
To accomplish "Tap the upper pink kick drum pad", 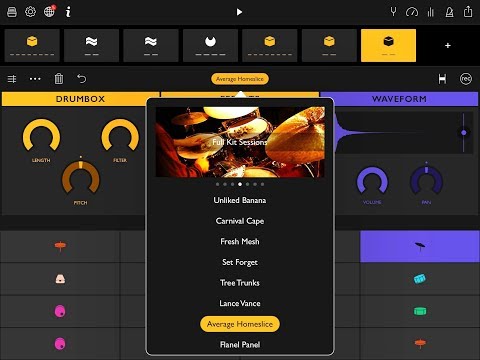I will coord(60,311).
